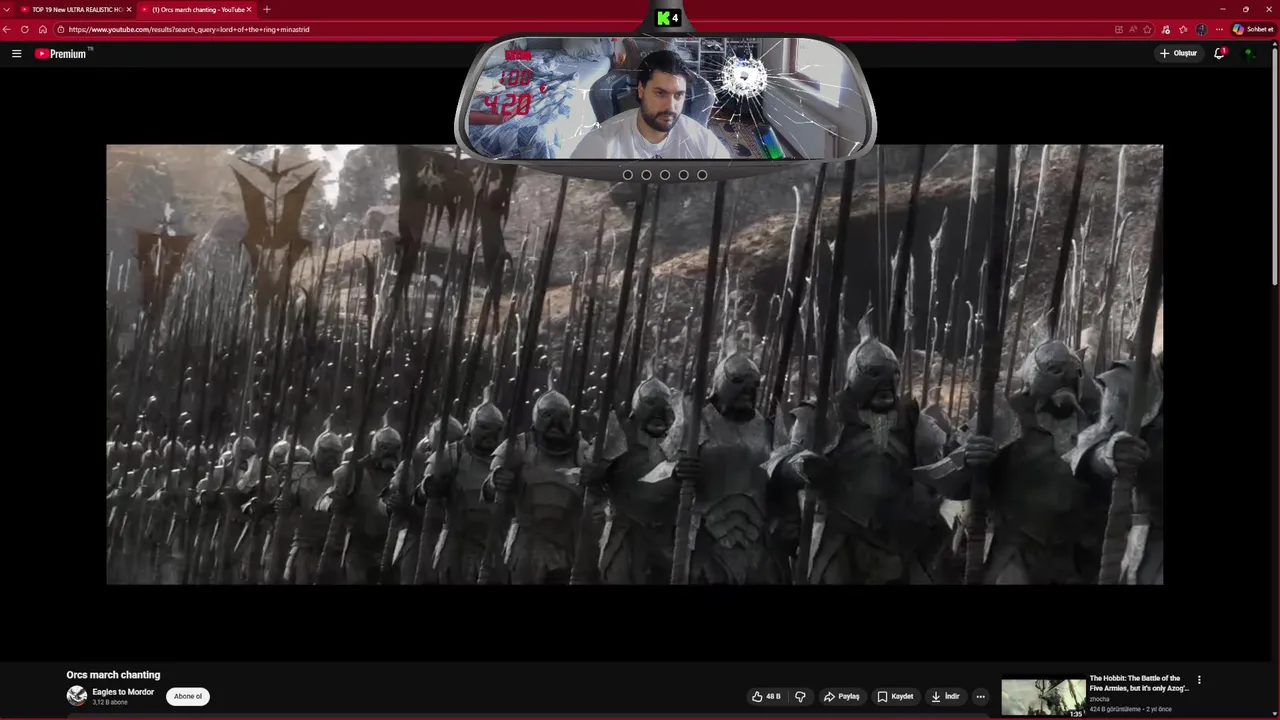Open the YouTube notifications bell
The height and width of the screenshot is (720, 1280).
[x=1219, y=53]
